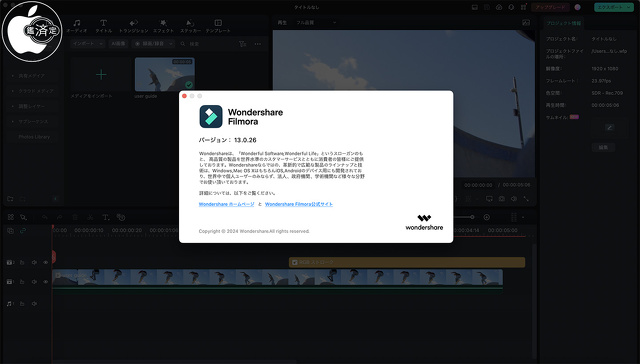
Task: Lock video track 1
Action: click(x=22, y=282)
